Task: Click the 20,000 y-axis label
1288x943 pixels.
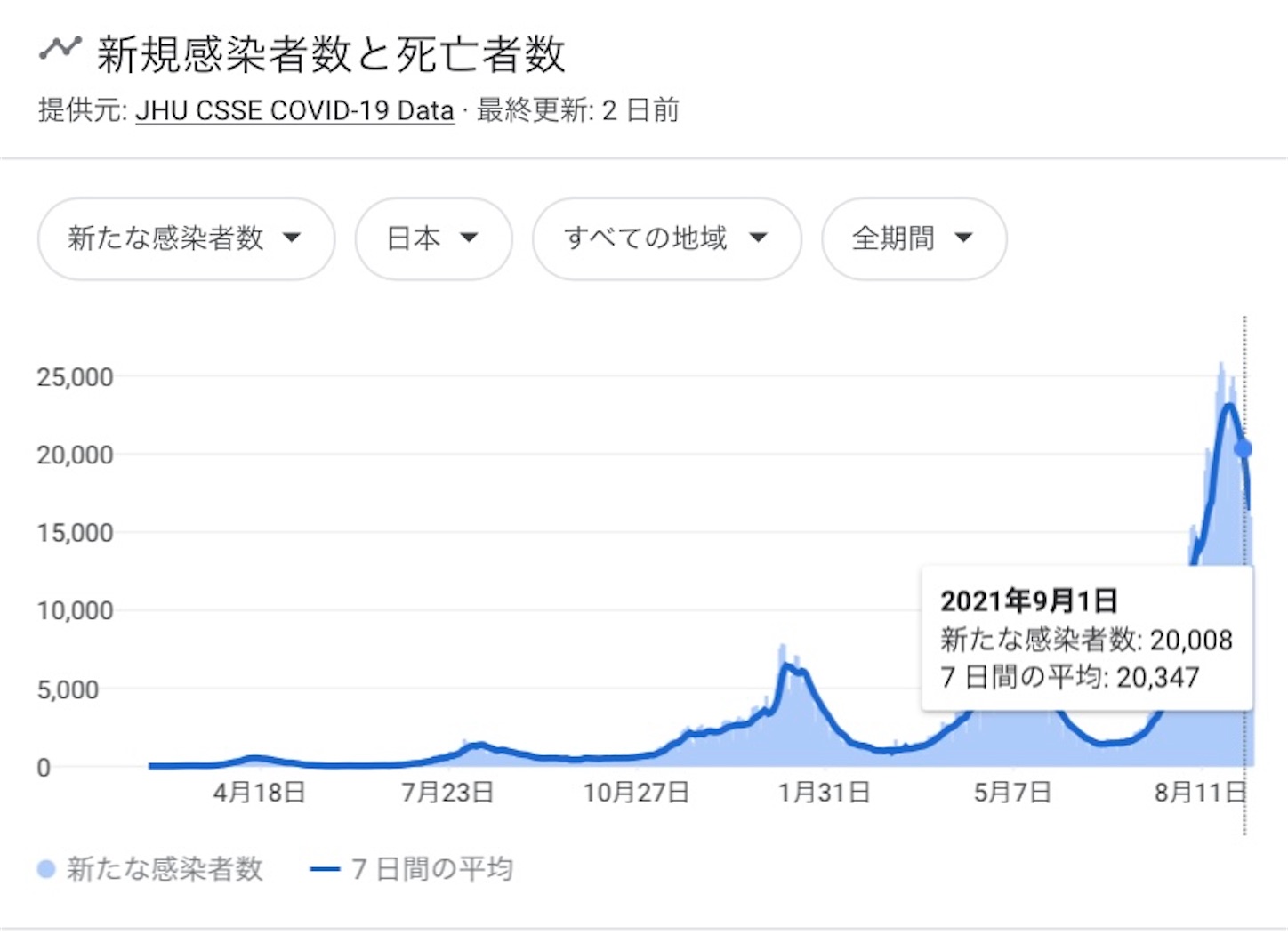Action: click(75, 455)
